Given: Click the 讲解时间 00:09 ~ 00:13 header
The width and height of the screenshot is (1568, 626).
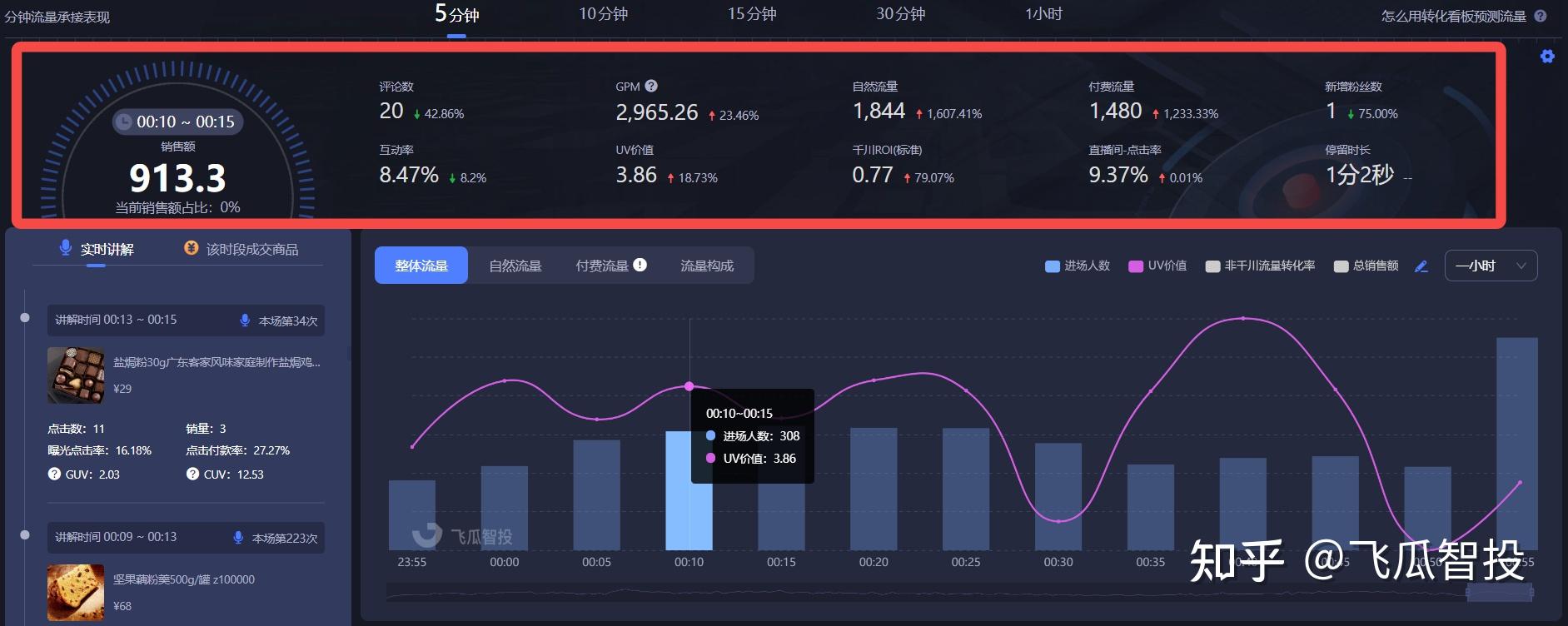Looking at the screenshot, I should tap(186, 538).
